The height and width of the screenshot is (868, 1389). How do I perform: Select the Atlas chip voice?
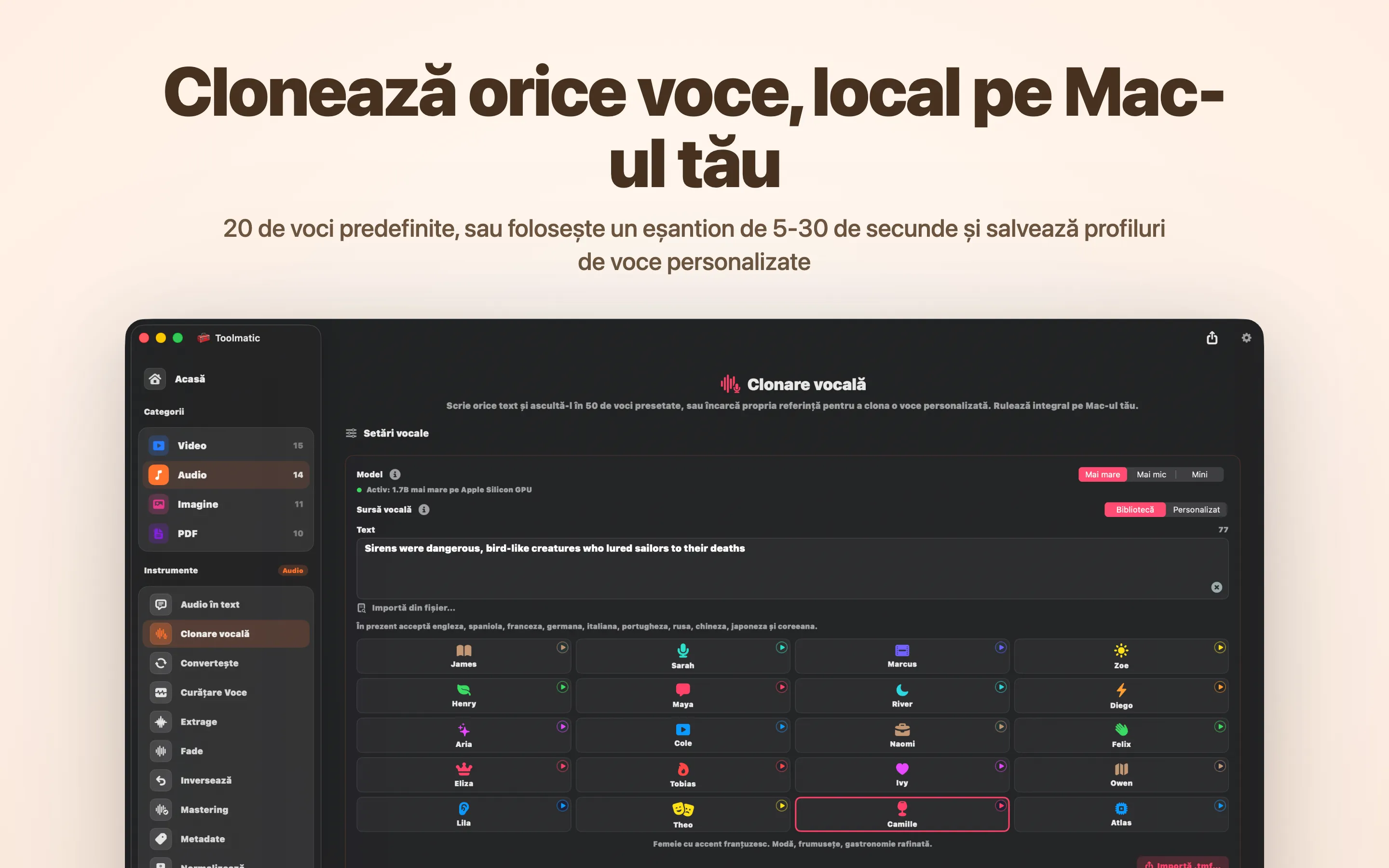click(x=1121, y=814)
